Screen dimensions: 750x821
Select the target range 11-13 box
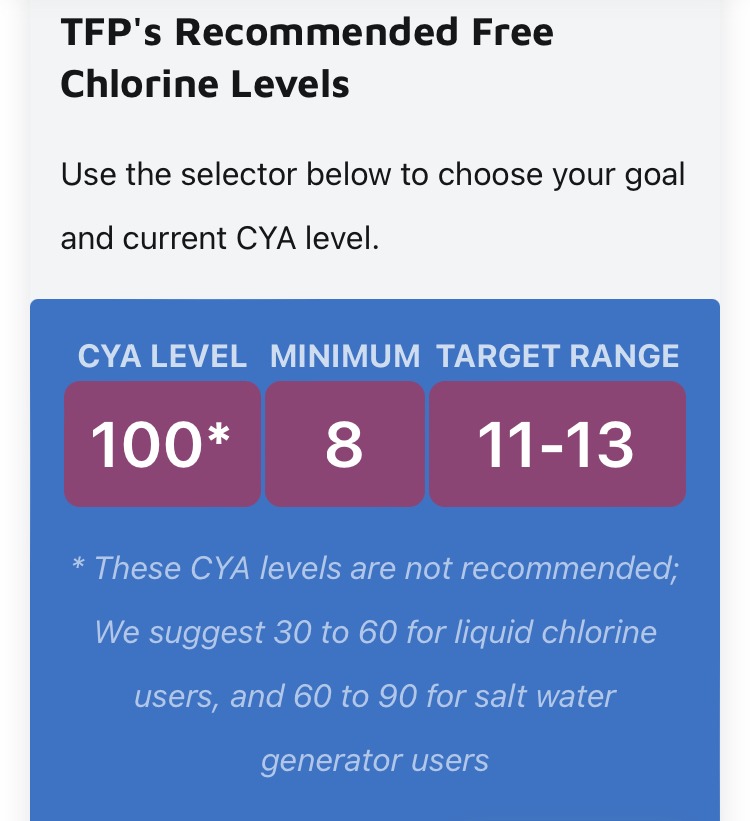click(557, 444)
